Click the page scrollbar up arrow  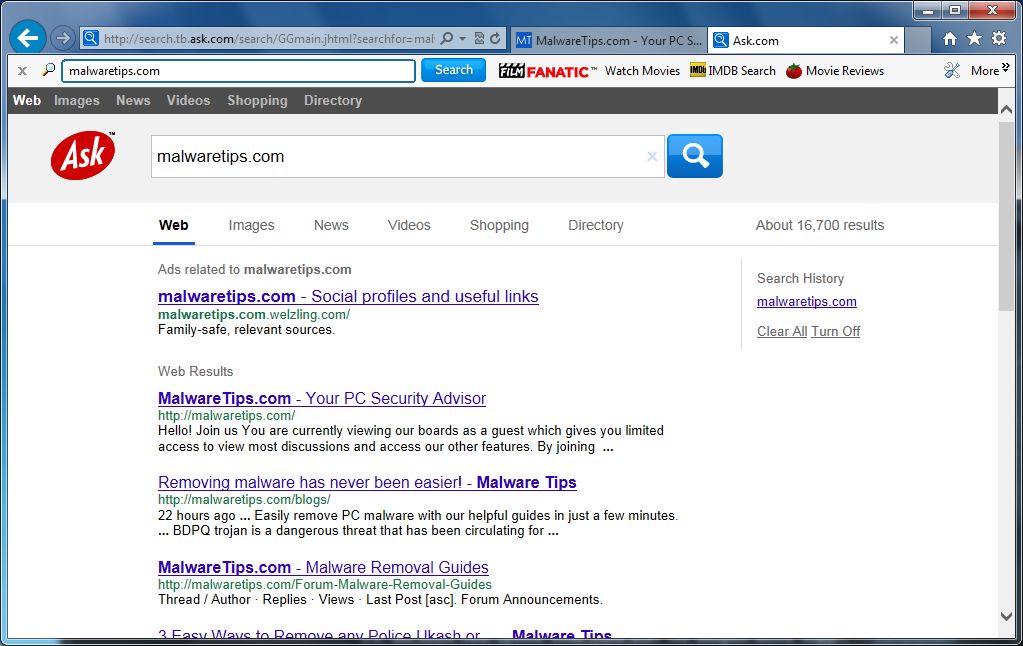tap(1006, 110)
